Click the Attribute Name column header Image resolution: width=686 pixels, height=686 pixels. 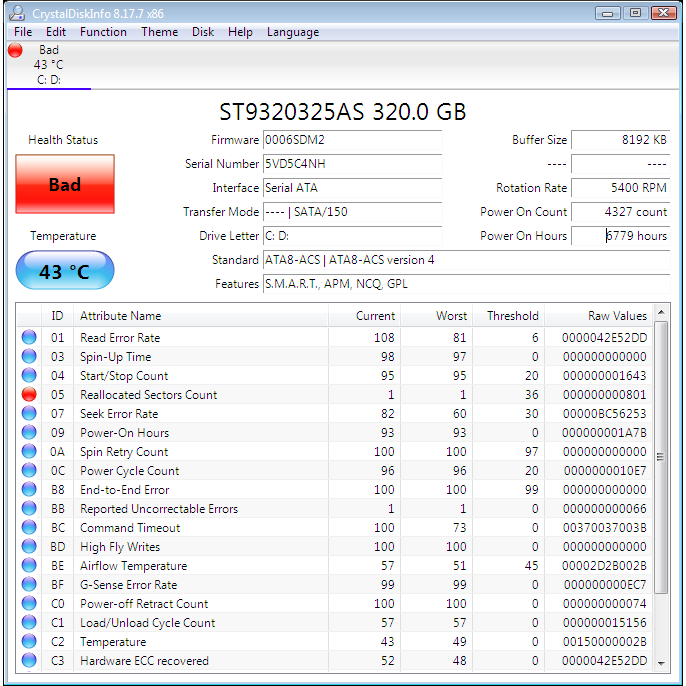click(x=201, y=315)
